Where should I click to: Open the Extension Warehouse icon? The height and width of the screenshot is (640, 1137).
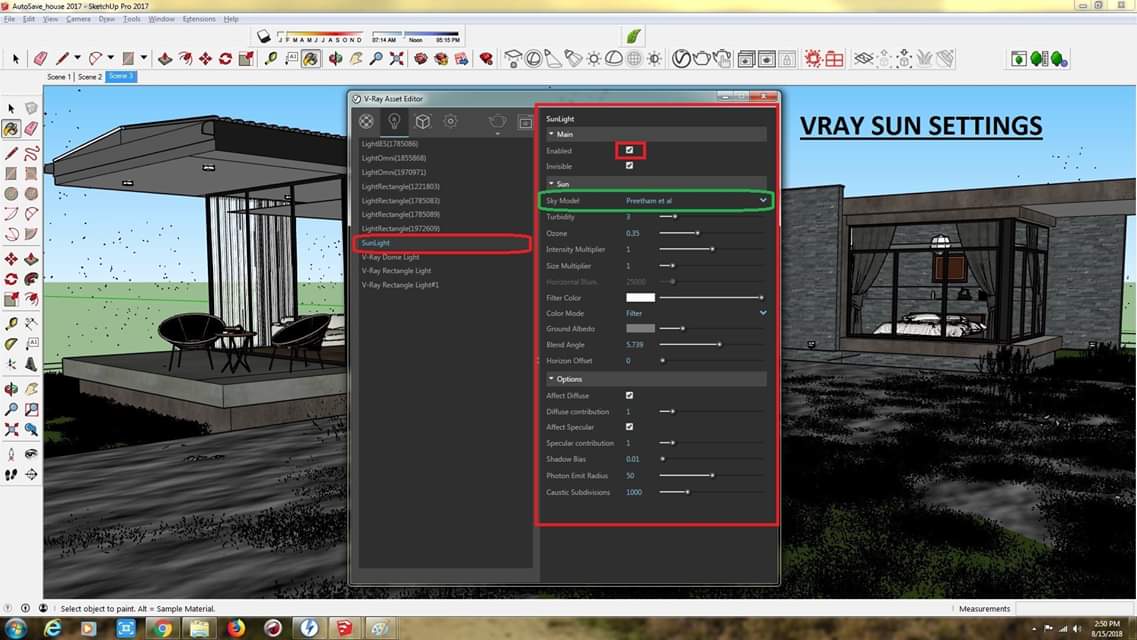486,59
